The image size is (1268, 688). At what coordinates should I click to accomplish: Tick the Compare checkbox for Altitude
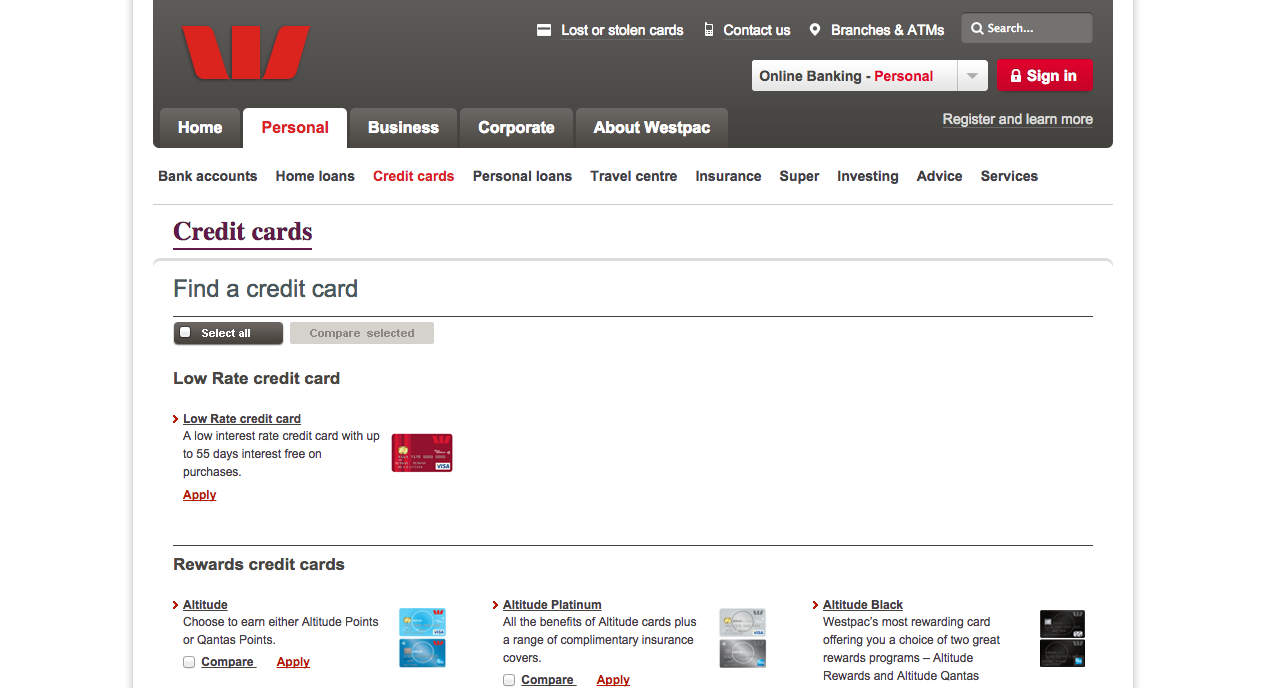[x=189, y=662]
